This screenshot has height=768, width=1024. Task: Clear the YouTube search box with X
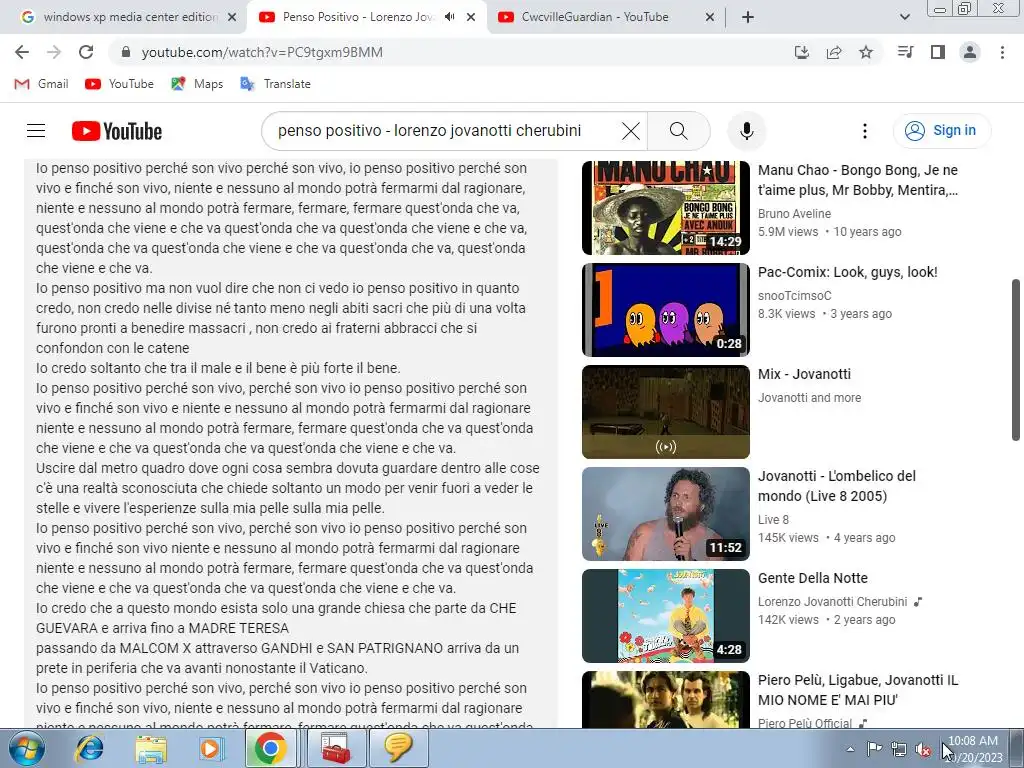[631, 131]
